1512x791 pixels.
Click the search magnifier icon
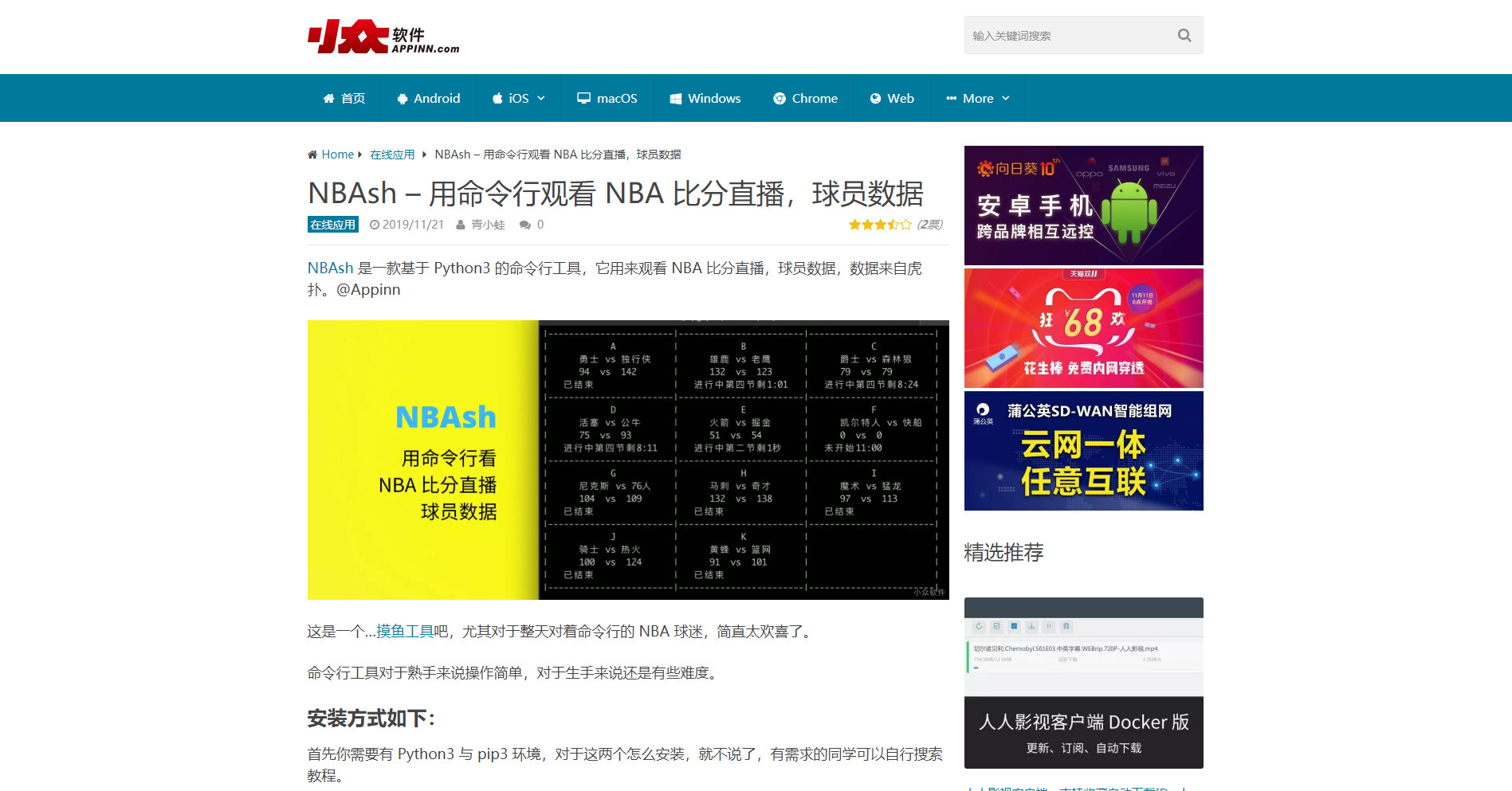coord(1184,35)
